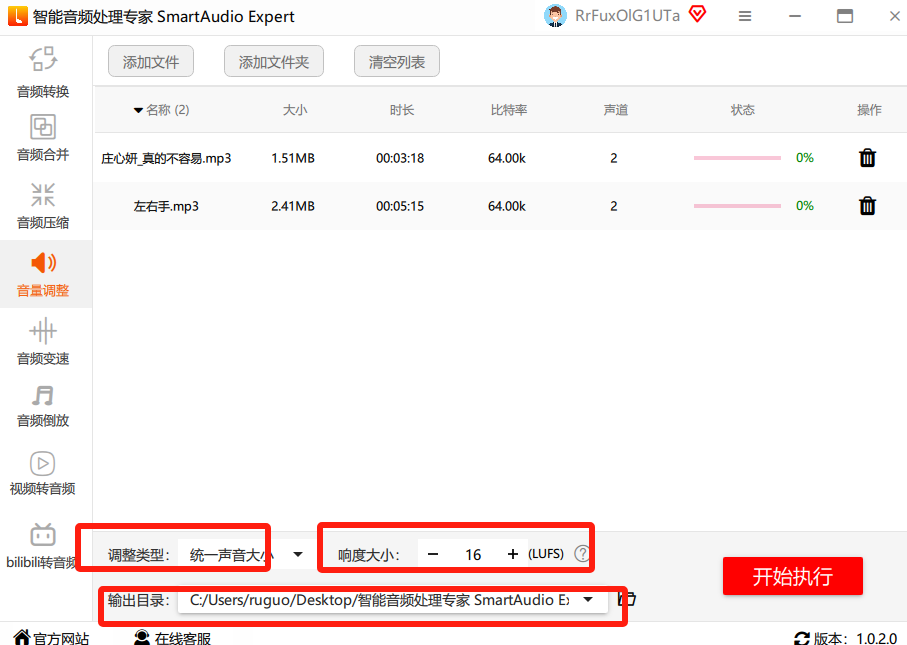This screenshot has height=645, width=907.
Task: Decrease loudness with the minus button
Action: [433, 554]
